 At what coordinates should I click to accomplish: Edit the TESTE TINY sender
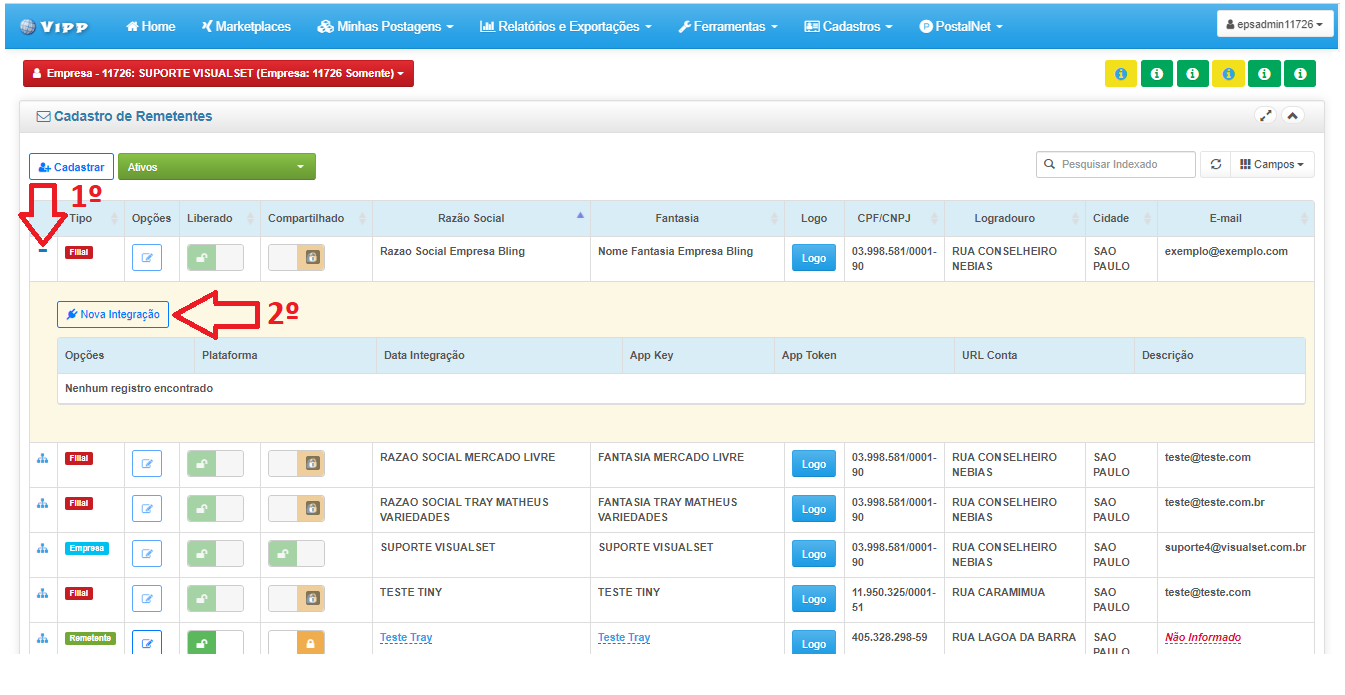(x=147, y=599)
